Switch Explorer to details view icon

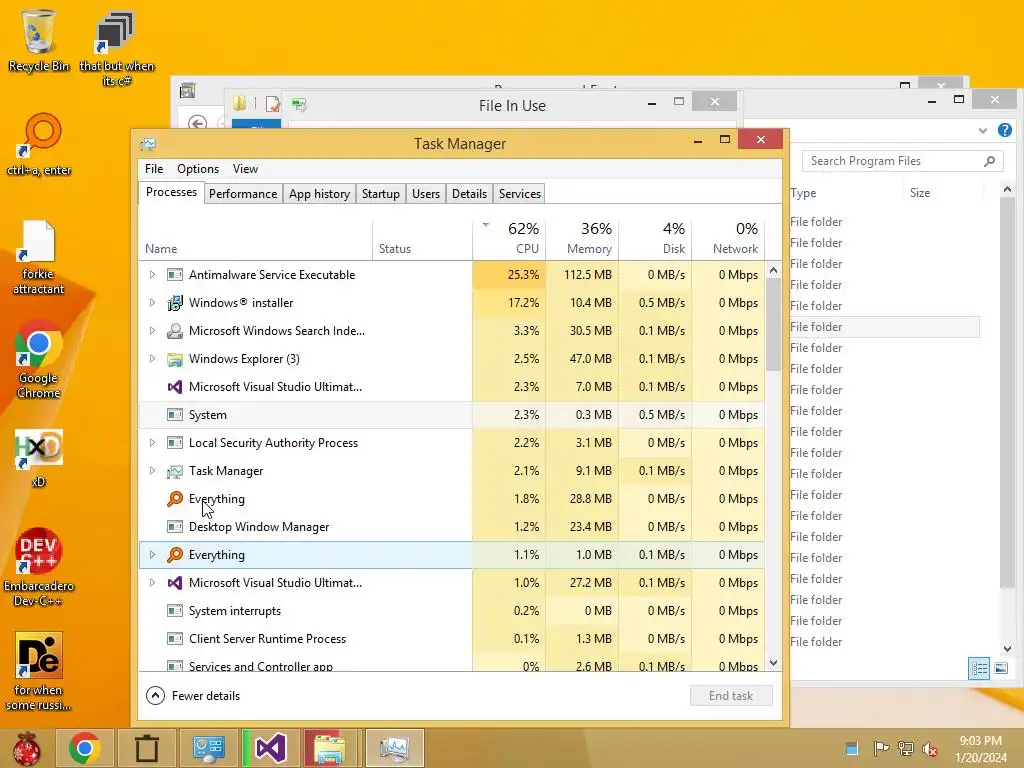tap(979, 668)
